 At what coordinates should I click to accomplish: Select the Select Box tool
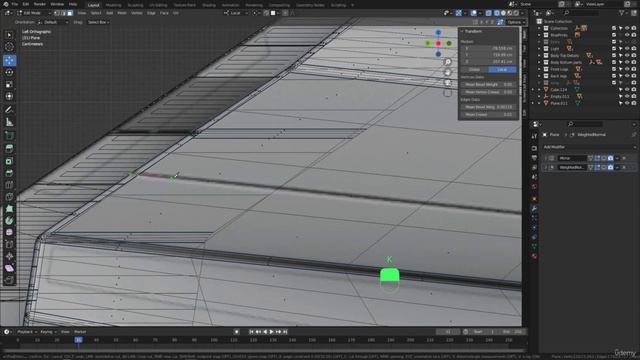[9, 35]
